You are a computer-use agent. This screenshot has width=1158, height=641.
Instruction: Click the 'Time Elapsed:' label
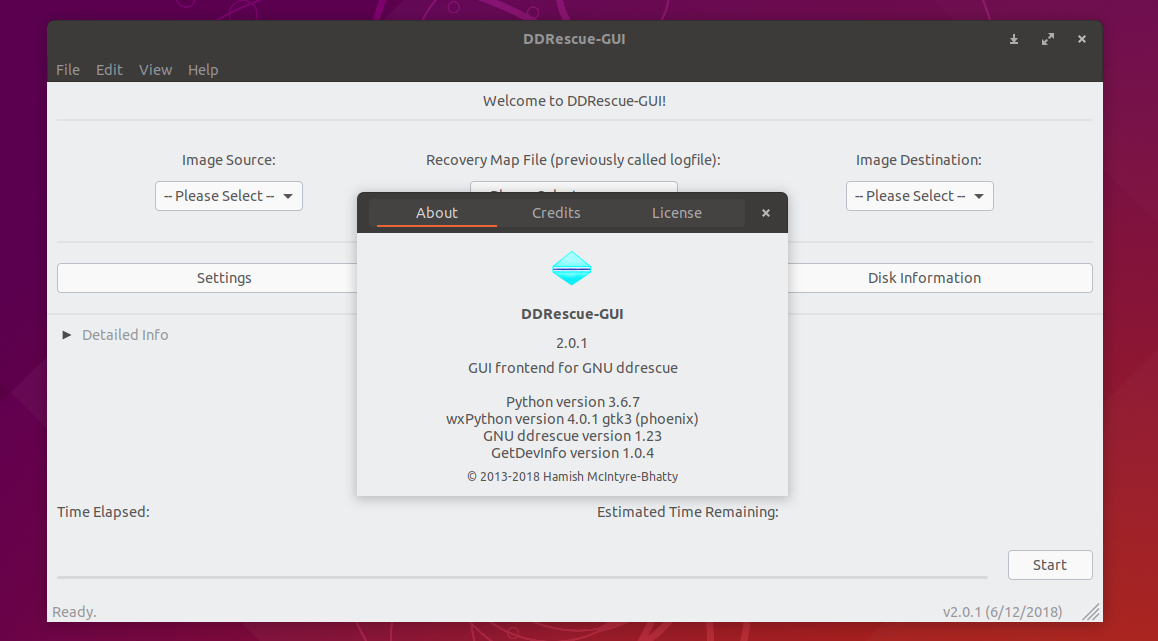pyautogui.click(x=103, y=512)
